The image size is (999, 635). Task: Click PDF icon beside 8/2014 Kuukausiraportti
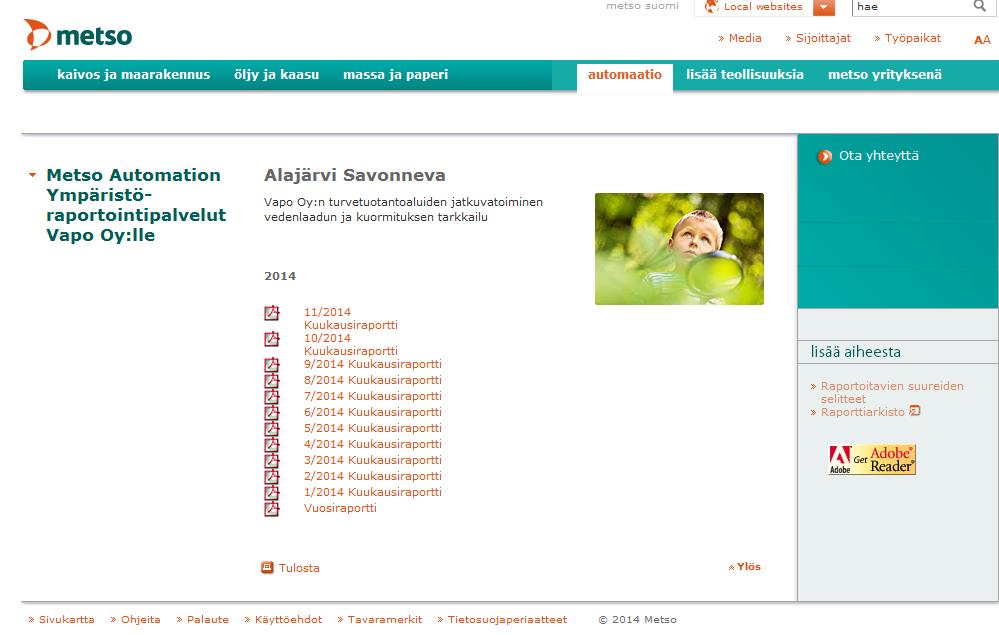click(272, 381)
